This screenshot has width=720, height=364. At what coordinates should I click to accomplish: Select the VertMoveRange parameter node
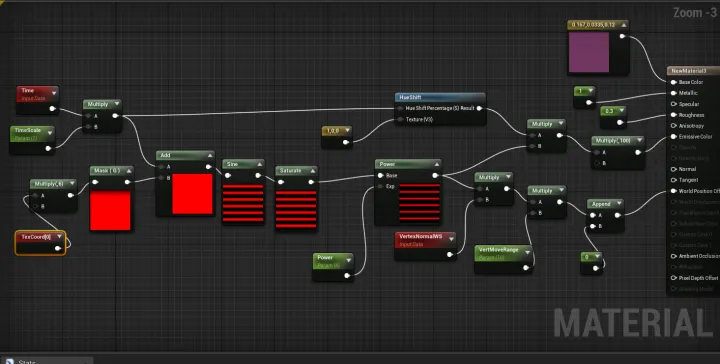[x=503, y=259]
